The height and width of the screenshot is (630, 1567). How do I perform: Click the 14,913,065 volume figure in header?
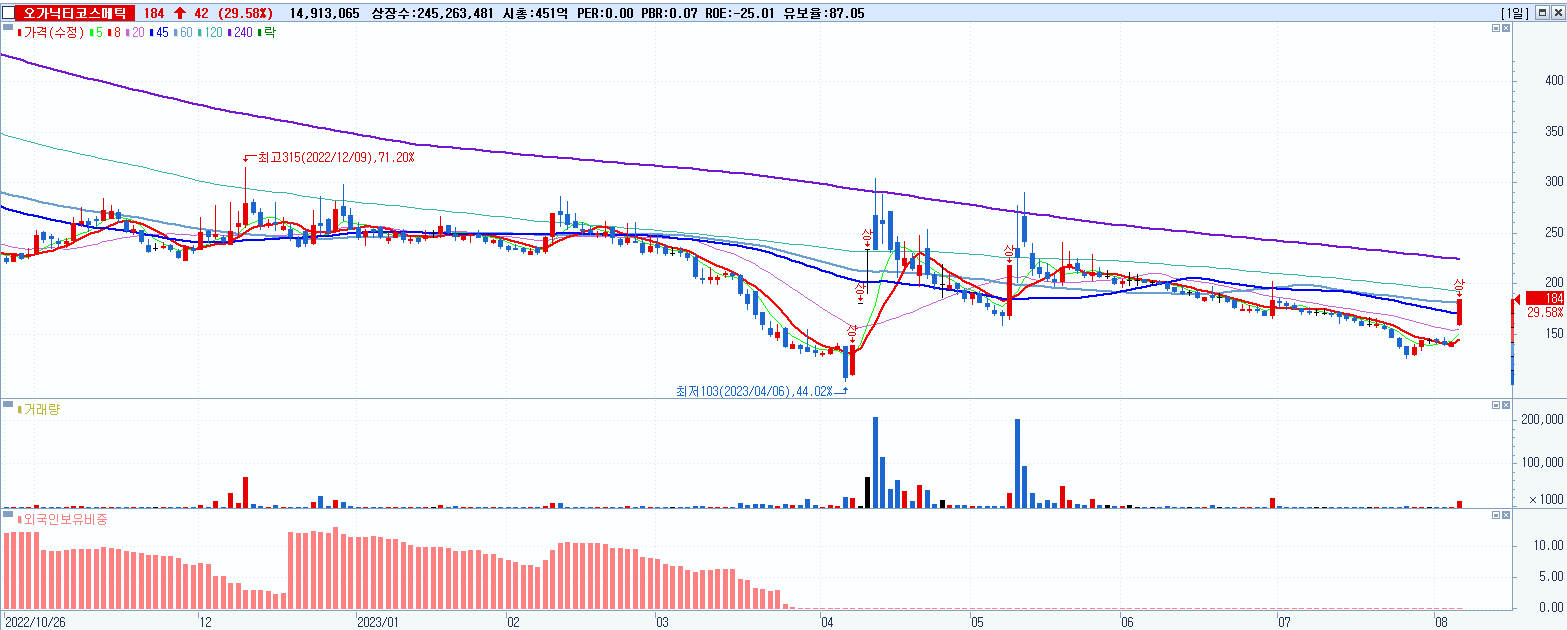(x=324, y=13)
